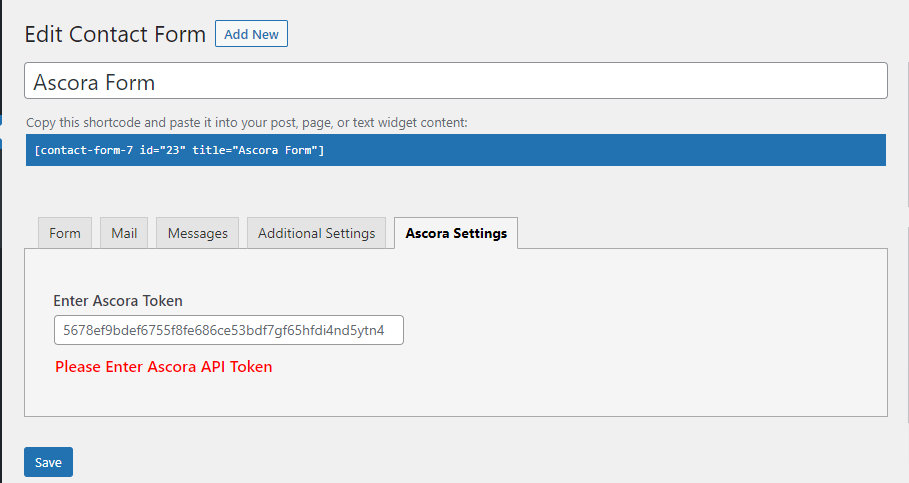
Task: Click inside the Ascora token input
Action: pos(228,330)
